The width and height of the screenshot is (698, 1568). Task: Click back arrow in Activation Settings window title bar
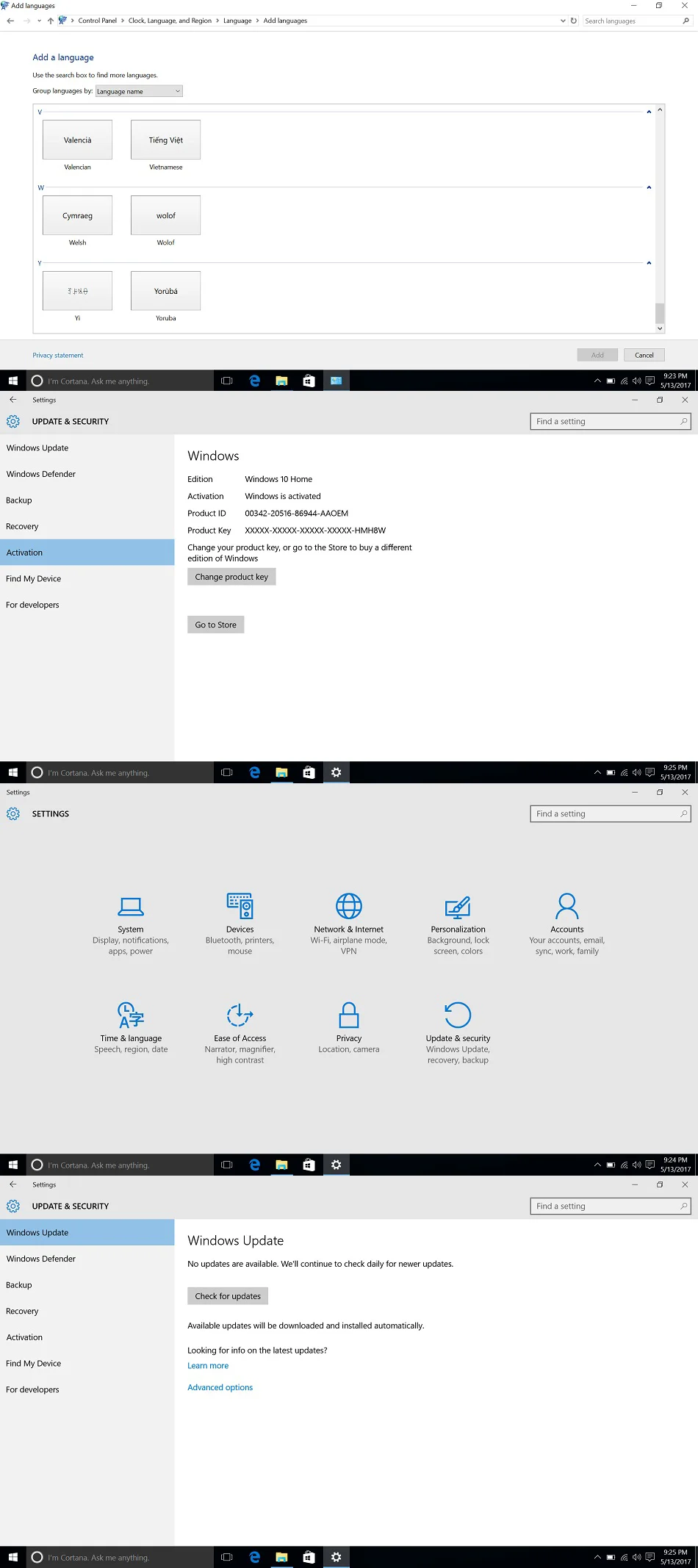pyautogui.click(x=13, y=400)
